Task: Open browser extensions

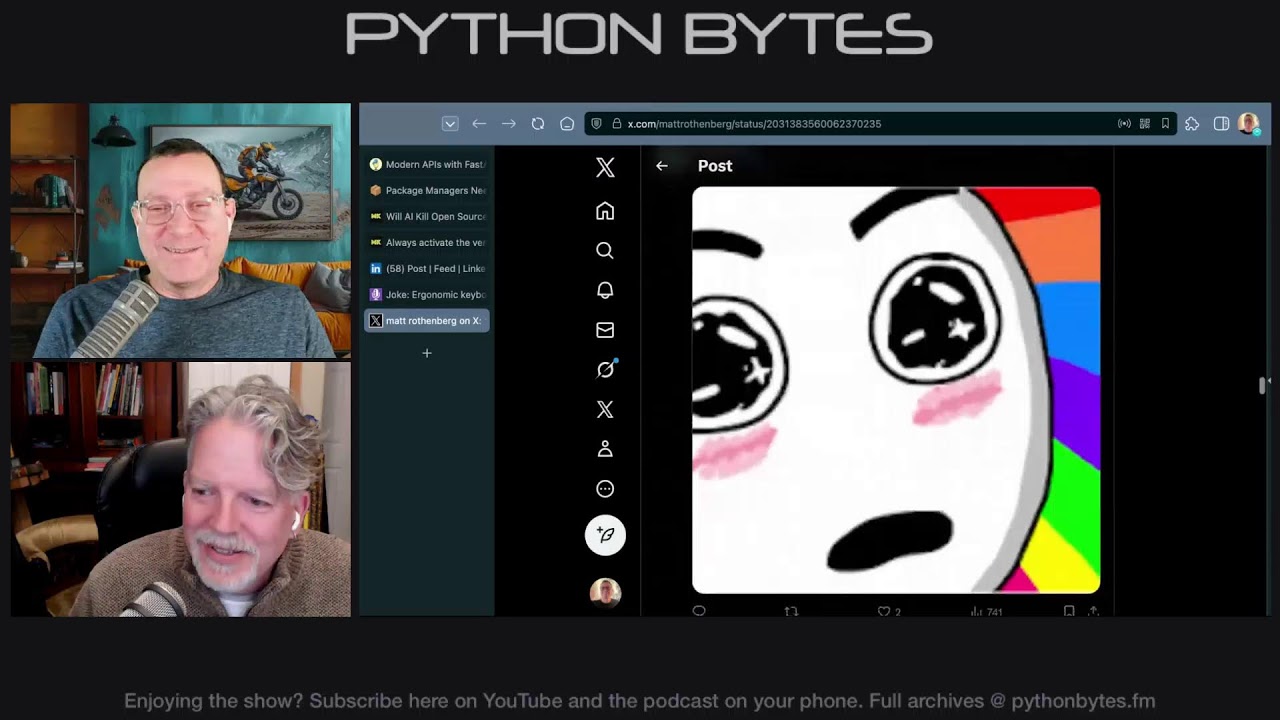Action: click(x=1192, y=123)
